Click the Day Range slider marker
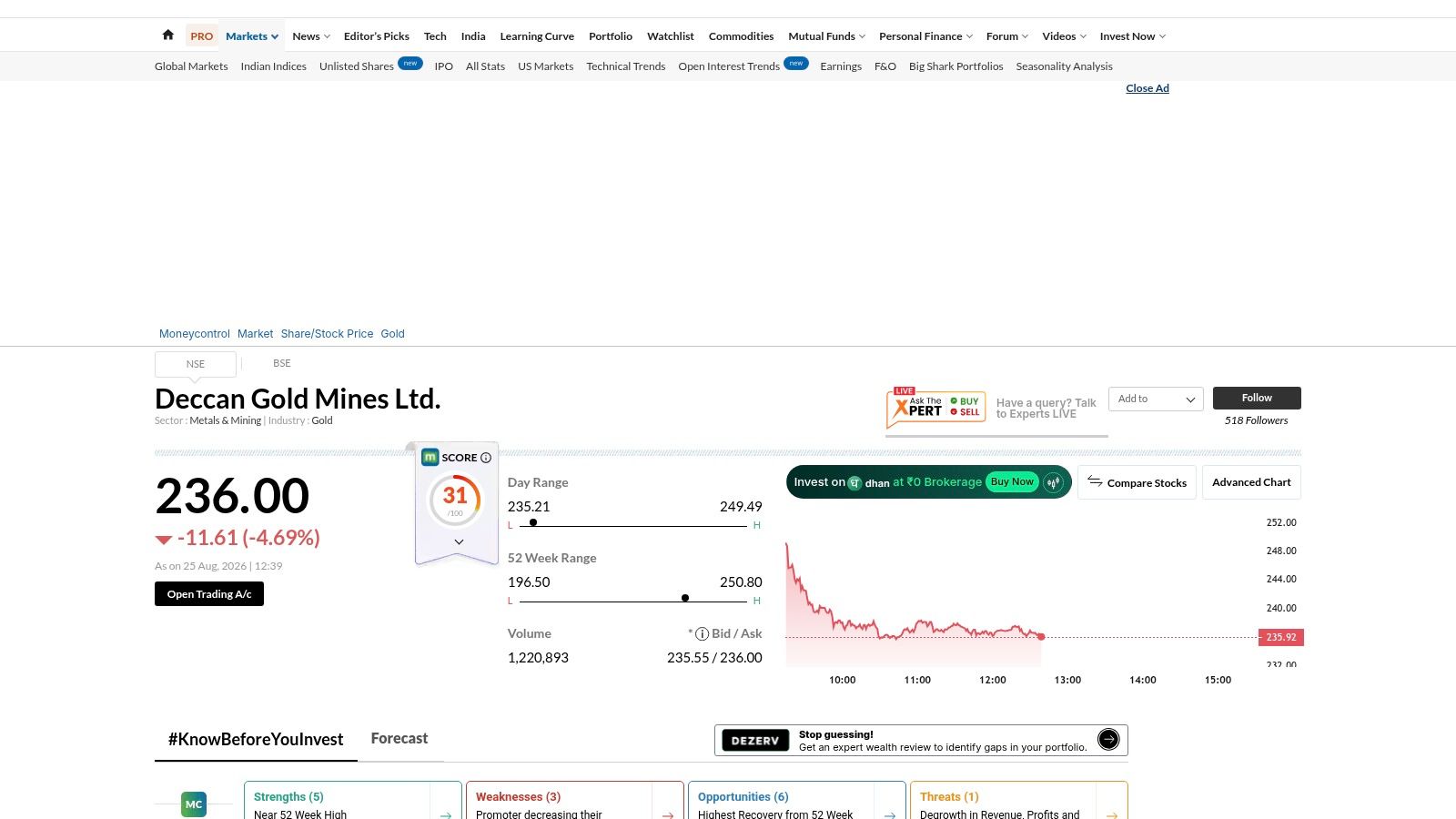 click(x=533, y=522)
